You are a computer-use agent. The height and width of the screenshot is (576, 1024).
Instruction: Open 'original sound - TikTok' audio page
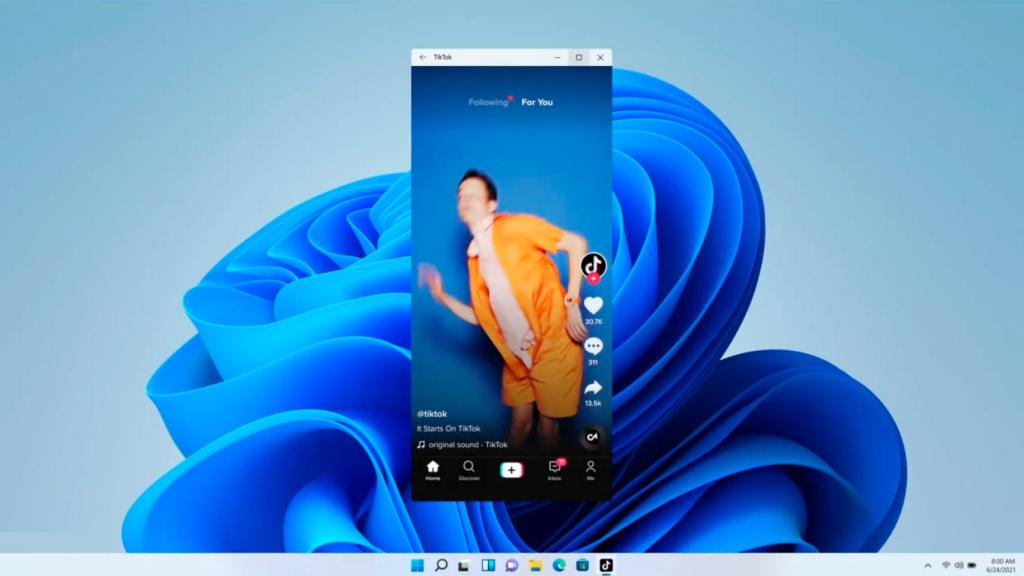coord(465,446)
